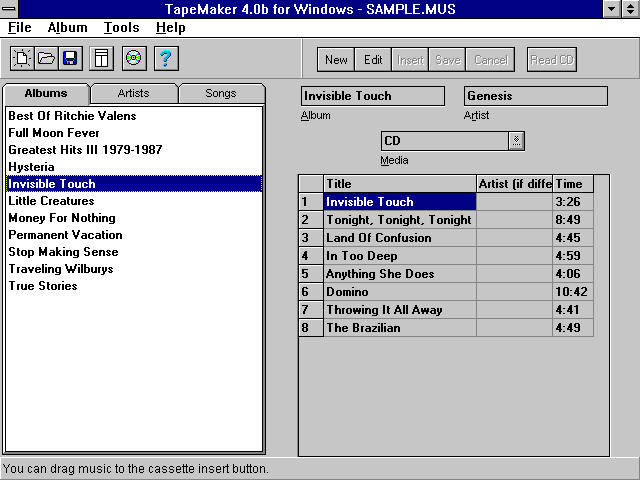Click the help question mark icon
The image size is (640, 480).
pos(166,59)
